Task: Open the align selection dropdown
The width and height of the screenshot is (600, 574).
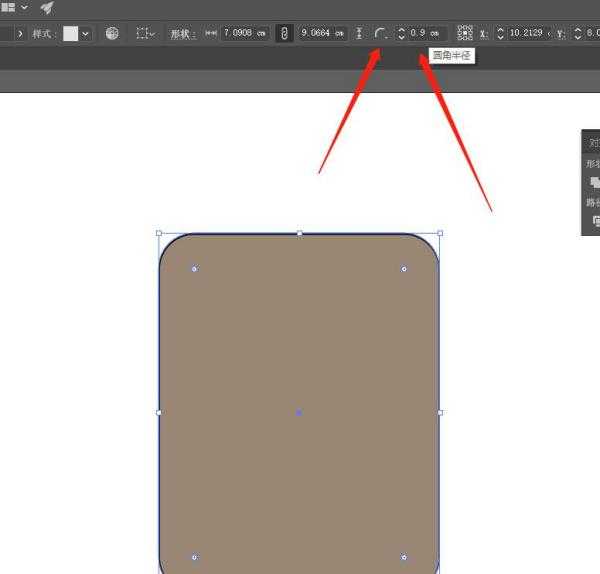Action: (145, 33)
